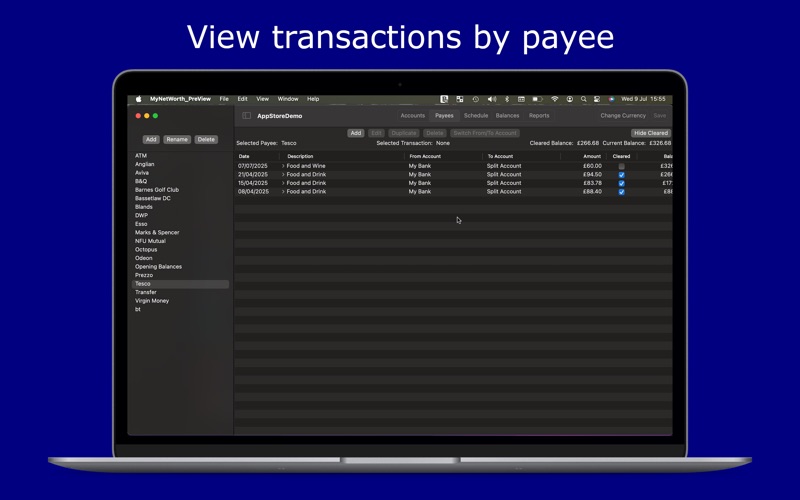This screenshot has height=500, width=800.
Task: Click the Hide Cleared button
Action: [651, 133]
